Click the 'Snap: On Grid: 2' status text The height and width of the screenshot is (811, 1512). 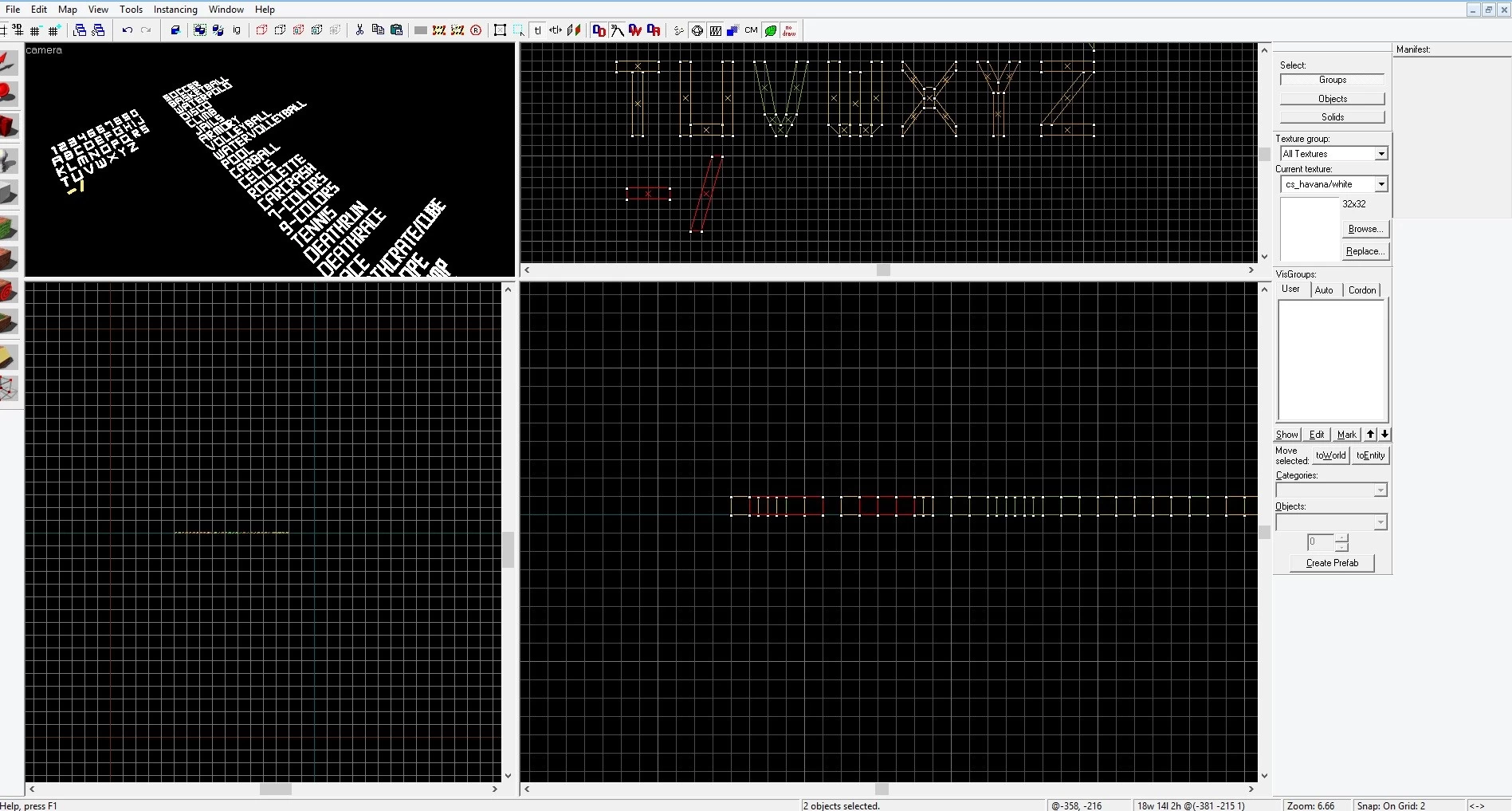click(1392, 806)
